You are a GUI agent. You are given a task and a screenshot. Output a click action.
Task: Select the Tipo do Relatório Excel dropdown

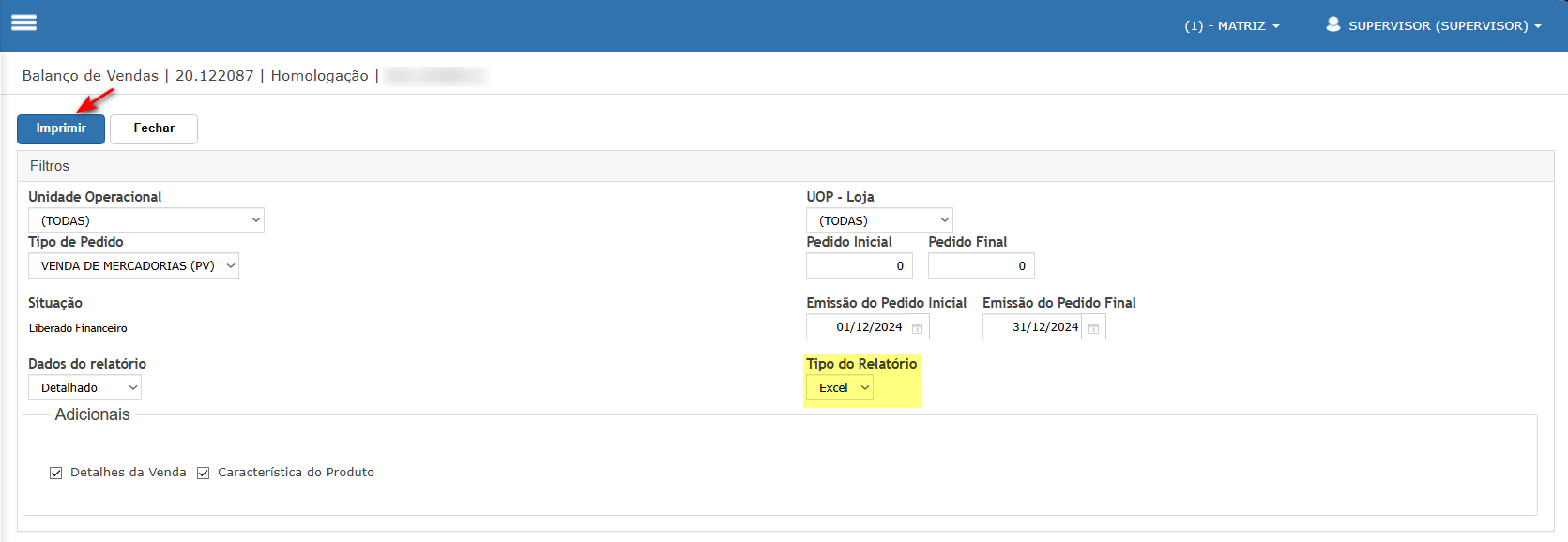(x=840, y=388)
